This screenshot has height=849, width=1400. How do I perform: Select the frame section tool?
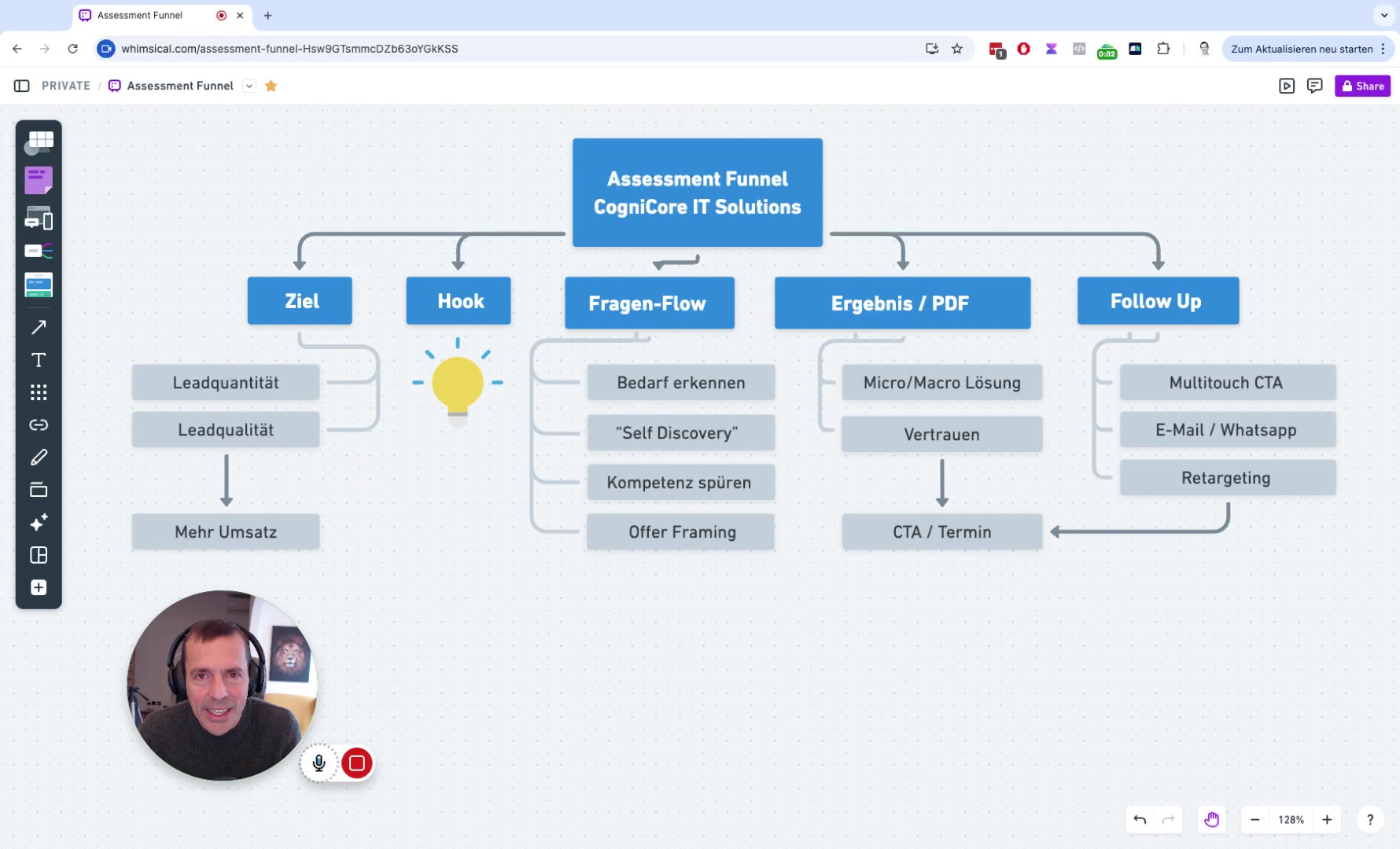pos(39,490)
